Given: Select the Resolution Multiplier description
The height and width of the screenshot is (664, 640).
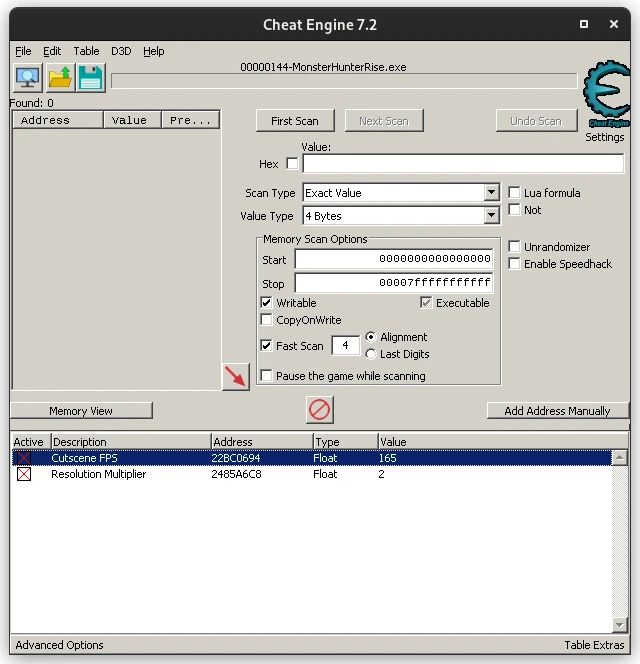Looking at the screenshot, I should pyautogui.click(x=98, y=474).
